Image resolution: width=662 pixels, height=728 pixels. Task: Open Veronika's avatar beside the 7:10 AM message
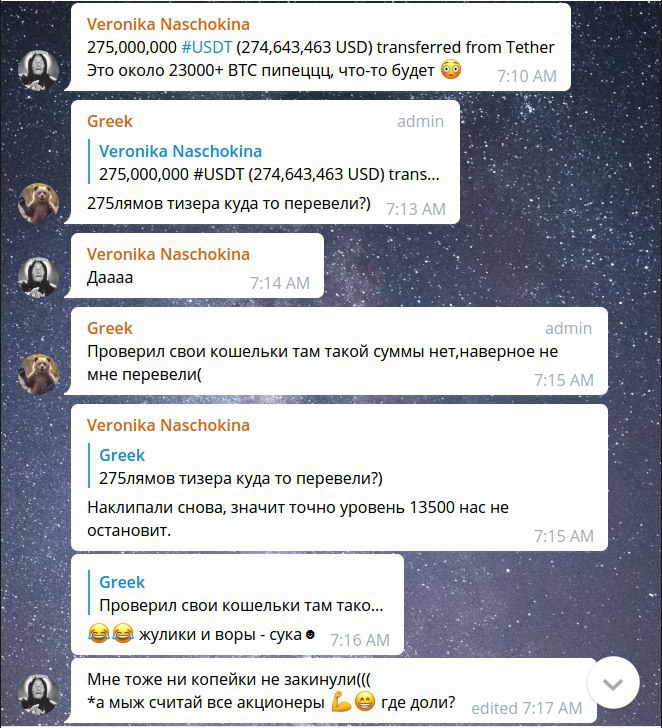coord(38,70)
